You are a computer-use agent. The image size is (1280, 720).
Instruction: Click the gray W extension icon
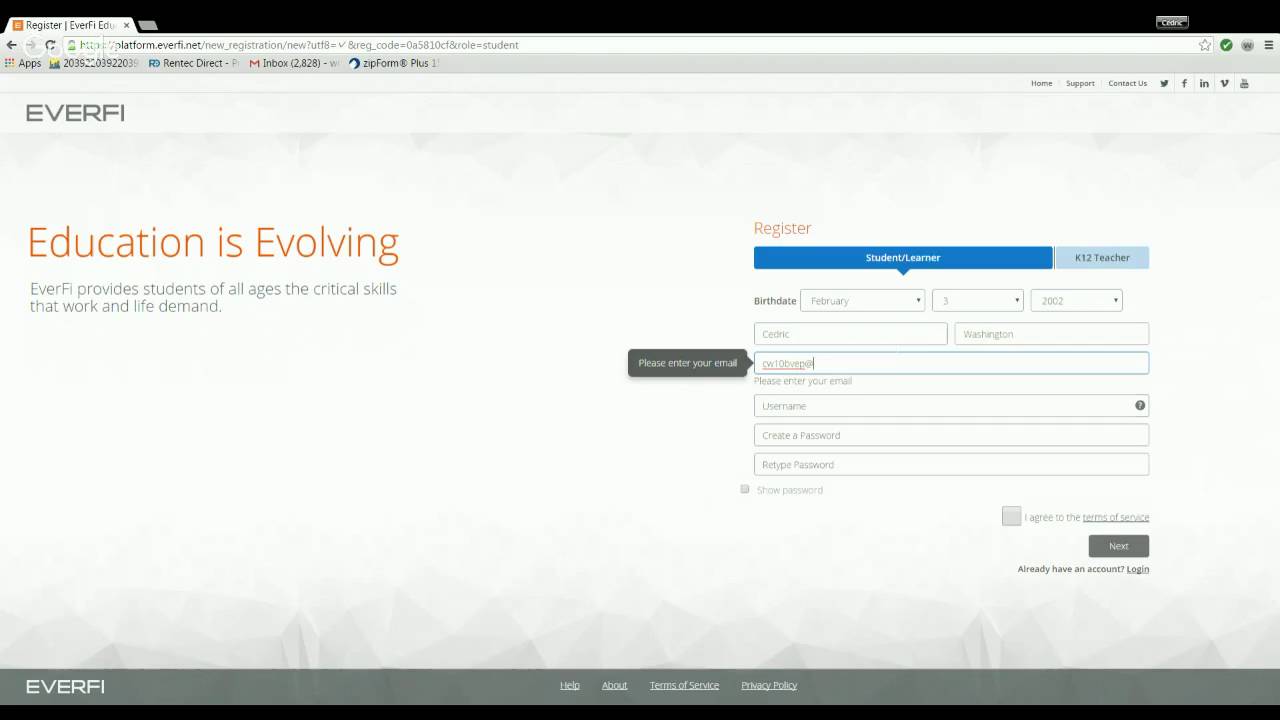pos(1247,45)
